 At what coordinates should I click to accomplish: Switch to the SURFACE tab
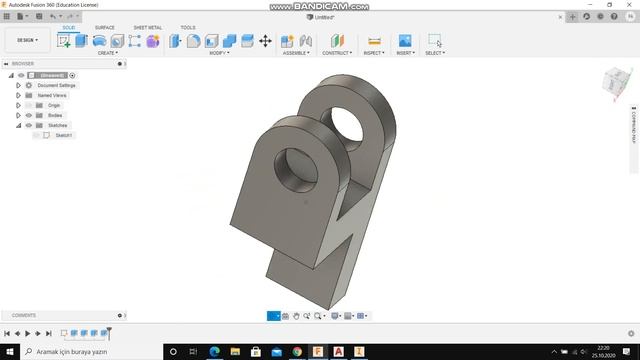coord(105,28)
